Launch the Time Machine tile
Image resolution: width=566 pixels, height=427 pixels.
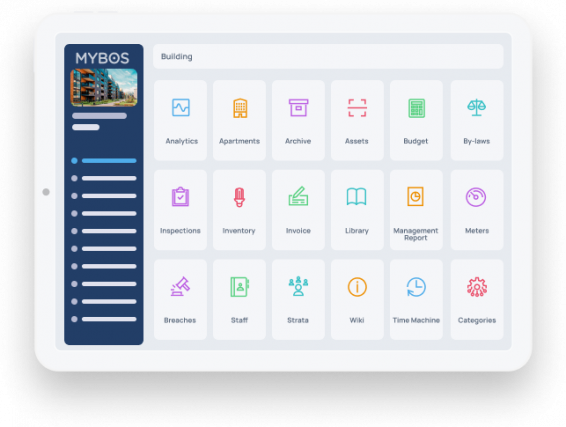tap(416, 300)
